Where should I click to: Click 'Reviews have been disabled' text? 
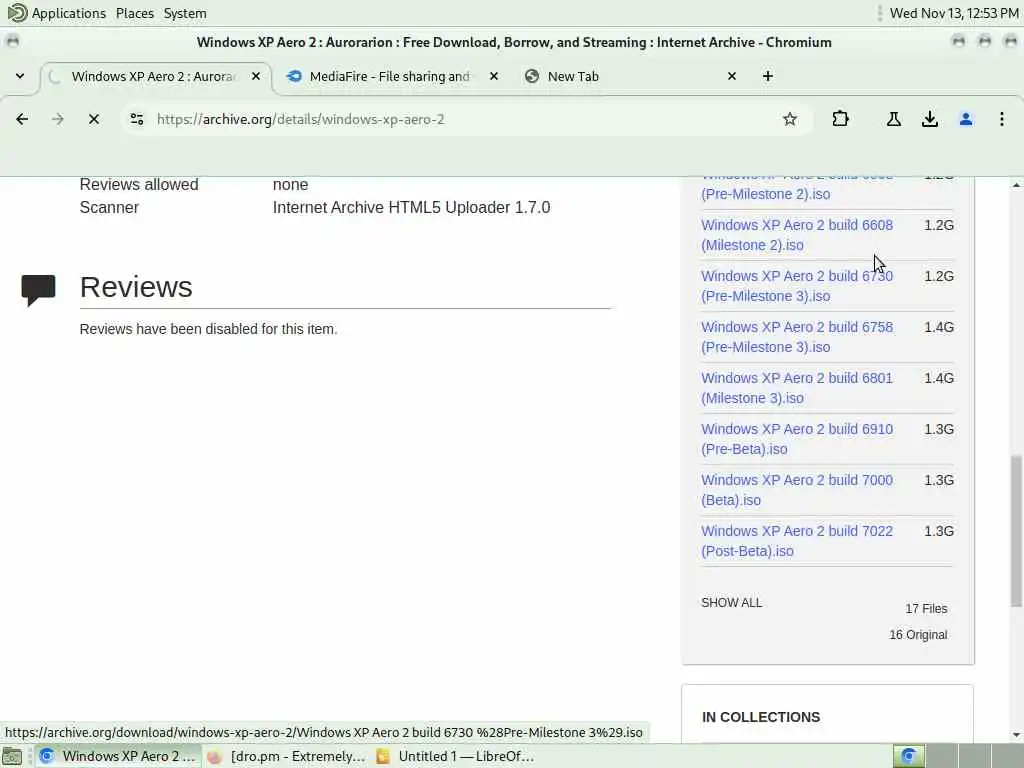tap(208, 328)
